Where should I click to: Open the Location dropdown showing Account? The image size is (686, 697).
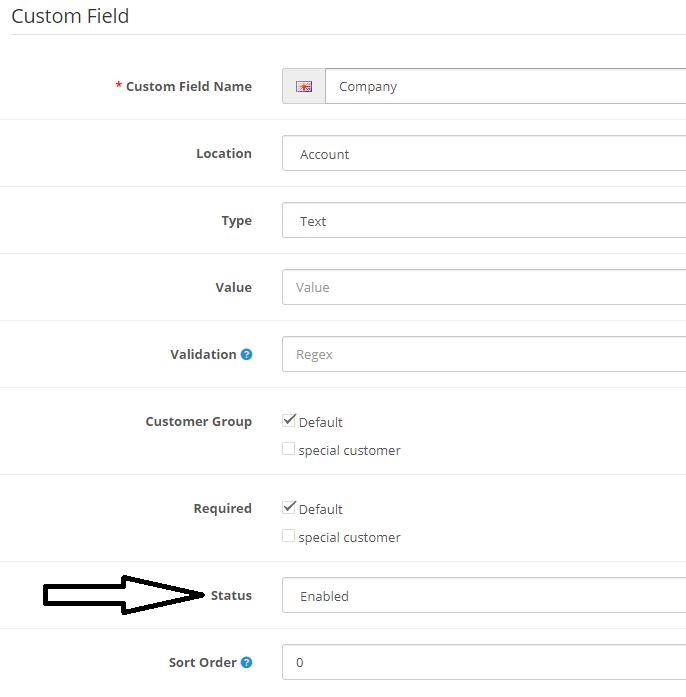coord(484,153)
